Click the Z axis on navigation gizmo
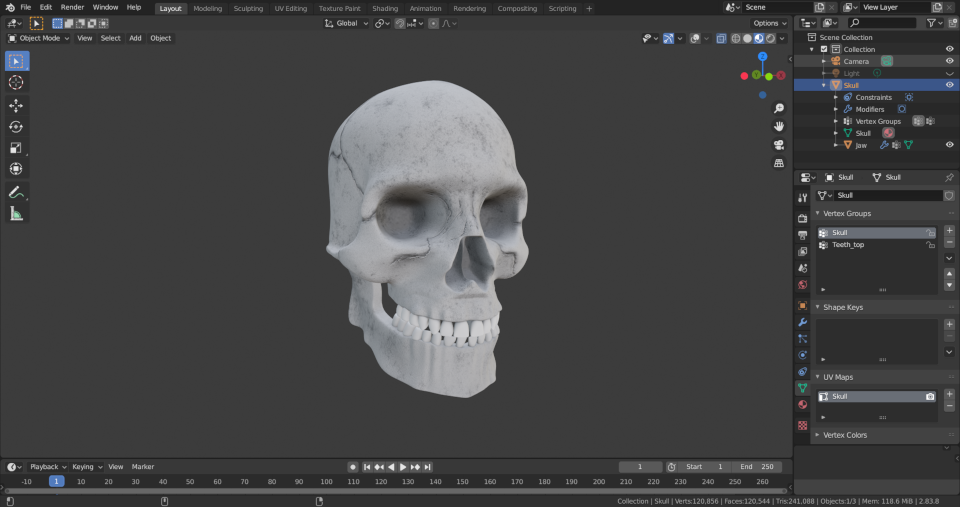The image size is (960, 507). [762, 56]
